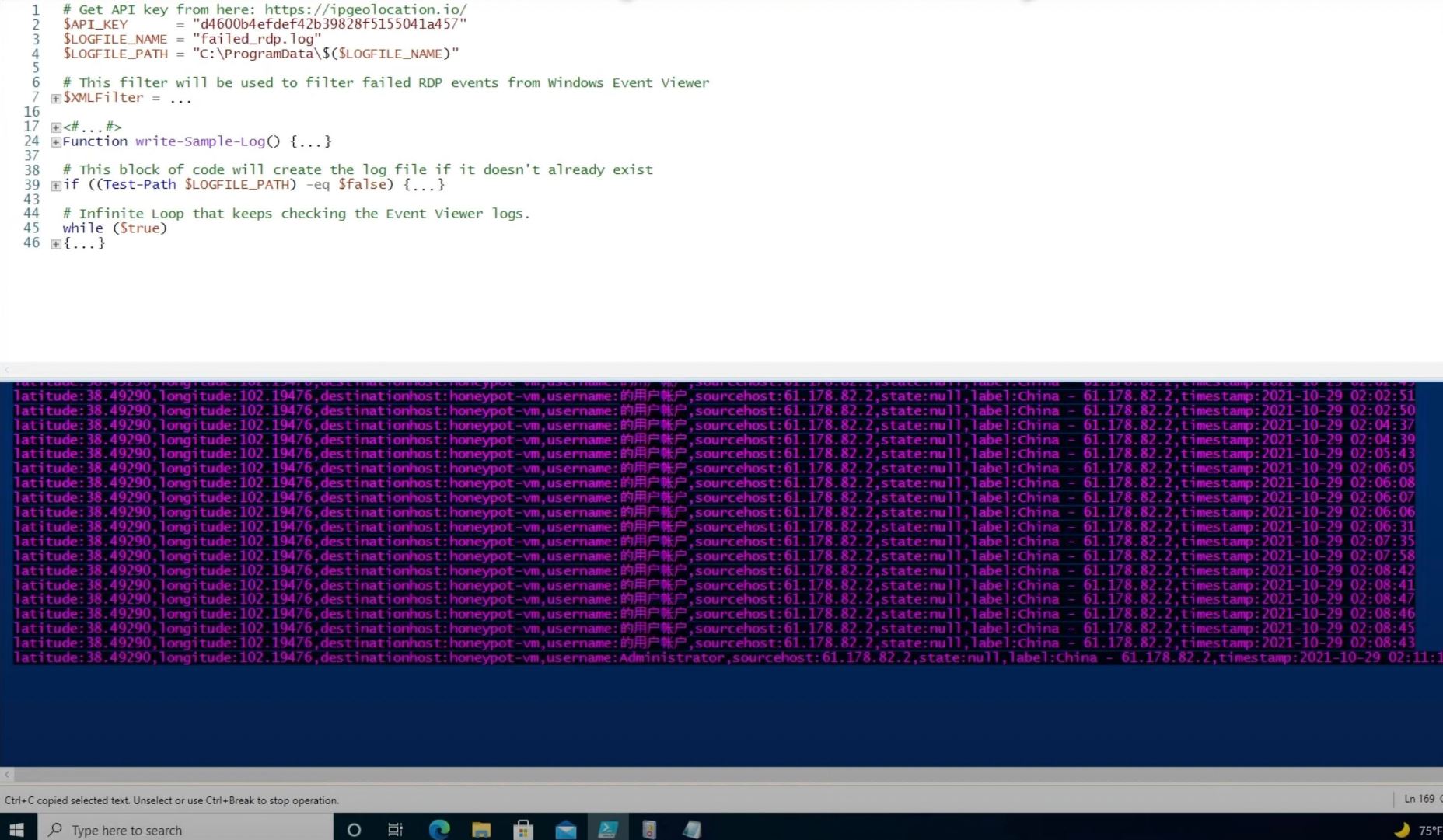Screen dimensions: 1443x840
Task: Expand the write-Sample-Log function body
Action: [x=56, y=142]
